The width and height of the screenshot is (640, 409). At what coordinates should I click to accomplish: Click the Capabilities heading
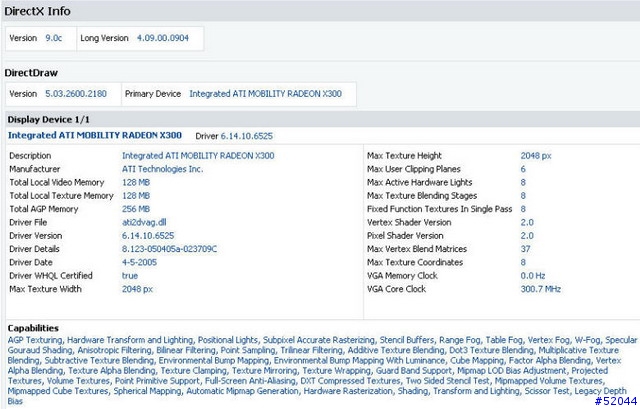click(33, 328)
